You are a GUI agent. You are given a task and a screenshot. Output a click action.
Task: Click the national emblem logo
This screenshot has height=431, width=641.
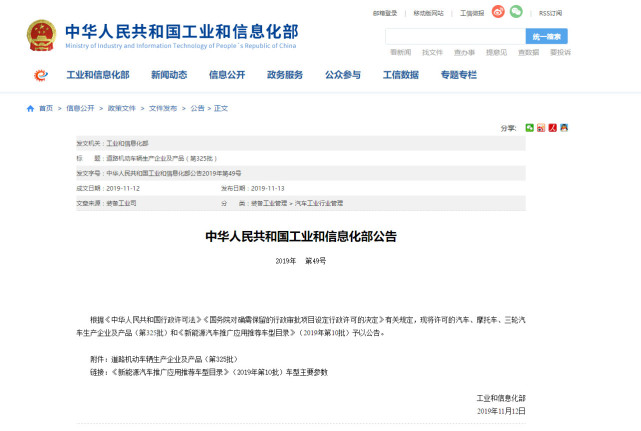(41, 35)
